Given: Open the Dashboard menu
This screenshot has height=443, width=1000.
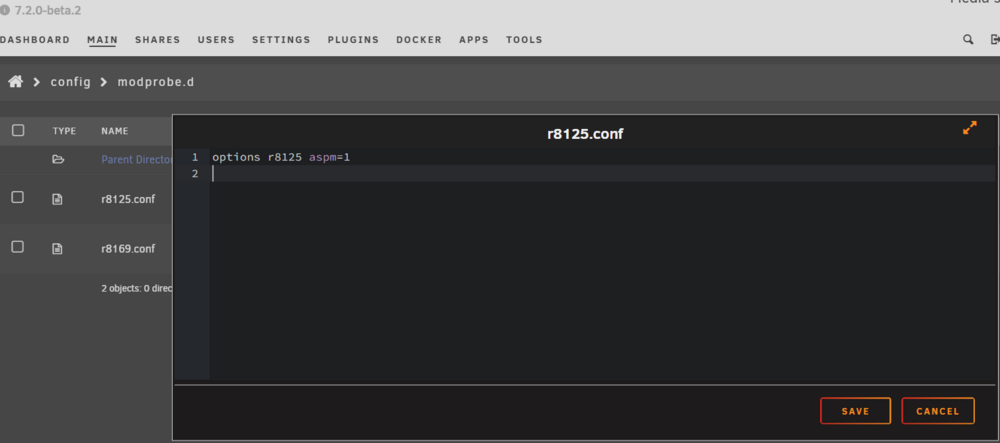Looking at the screenshot, I should 34,40.
